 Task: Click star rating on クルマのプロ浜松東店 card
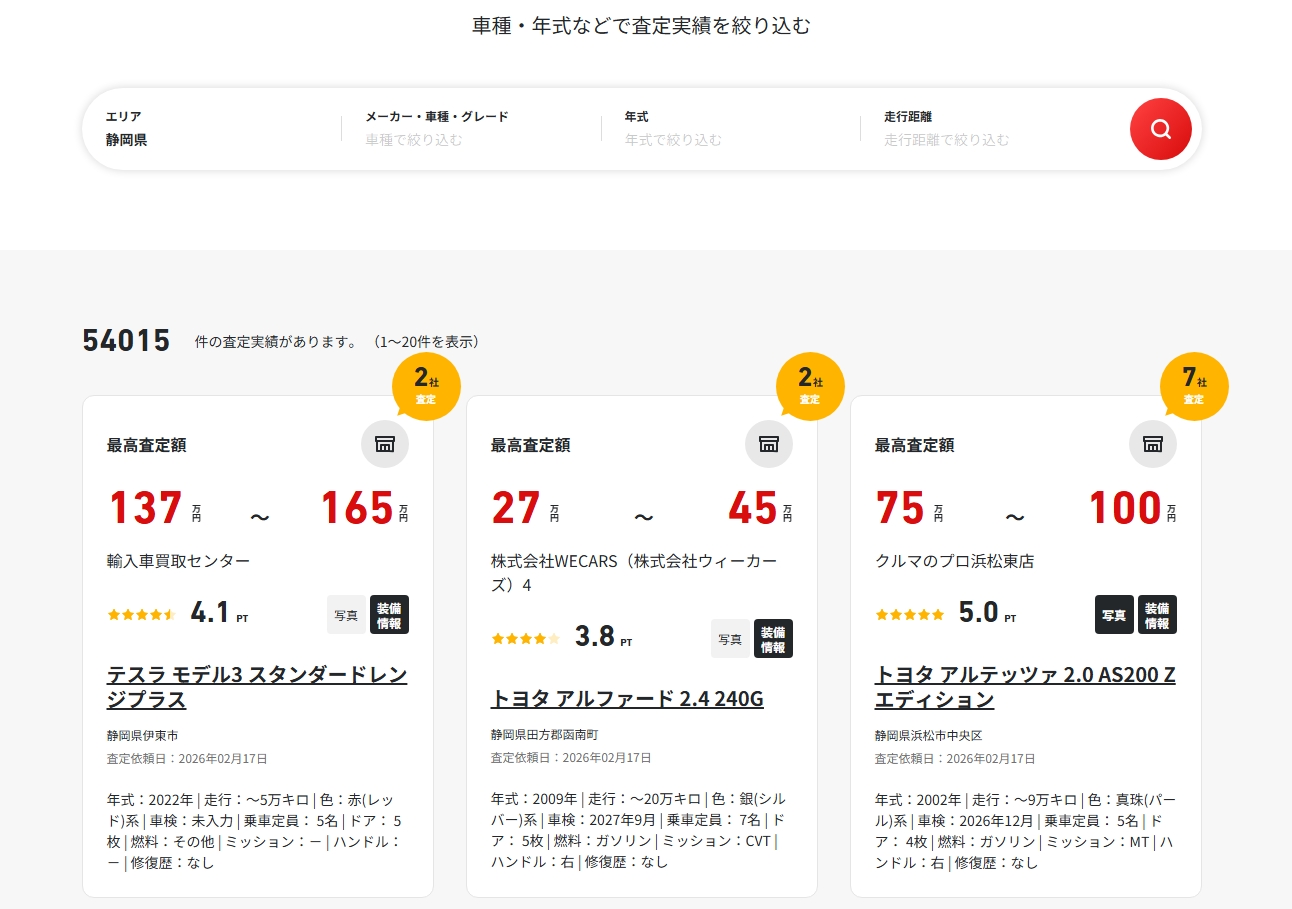point(909,614)
